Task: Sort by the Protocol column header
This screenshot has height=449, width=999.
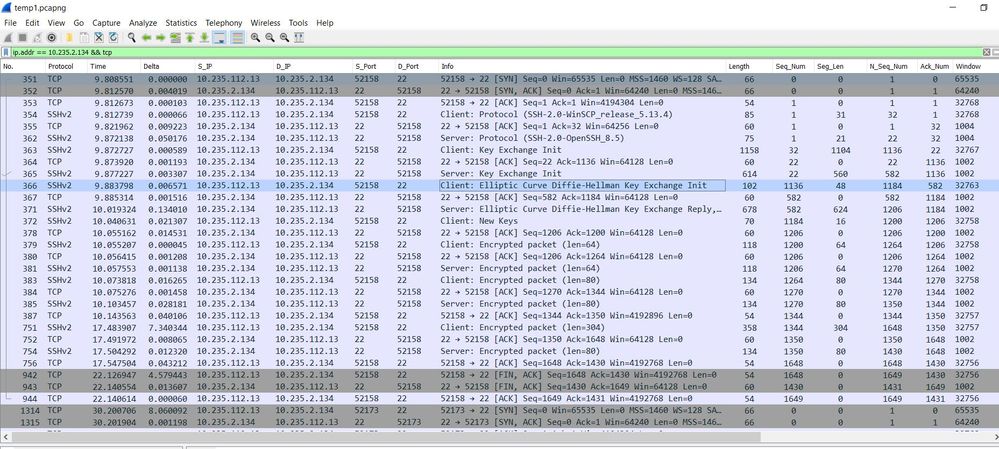Action: coord(66,66)
